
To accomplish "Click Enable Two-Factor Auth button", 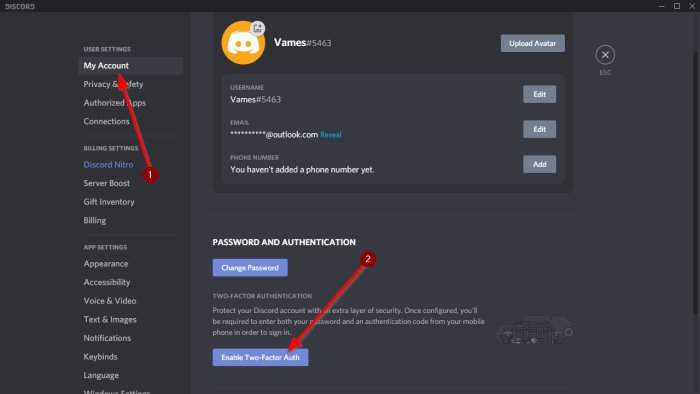I will [260, 357].
